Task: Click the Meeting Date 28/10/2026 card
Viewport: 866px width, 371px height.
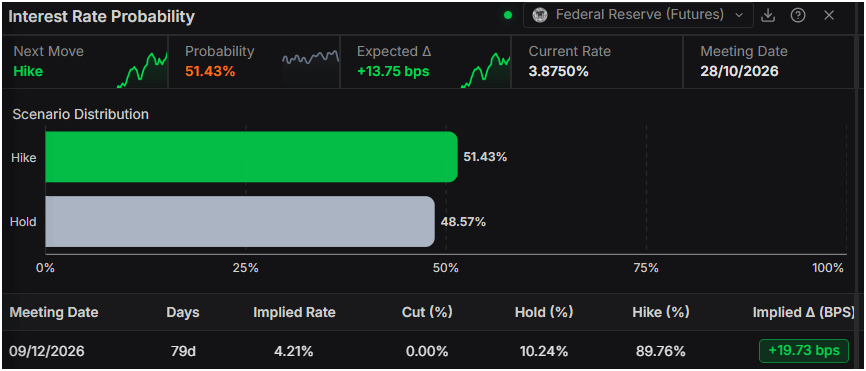Action: click(x=769, y=61)
